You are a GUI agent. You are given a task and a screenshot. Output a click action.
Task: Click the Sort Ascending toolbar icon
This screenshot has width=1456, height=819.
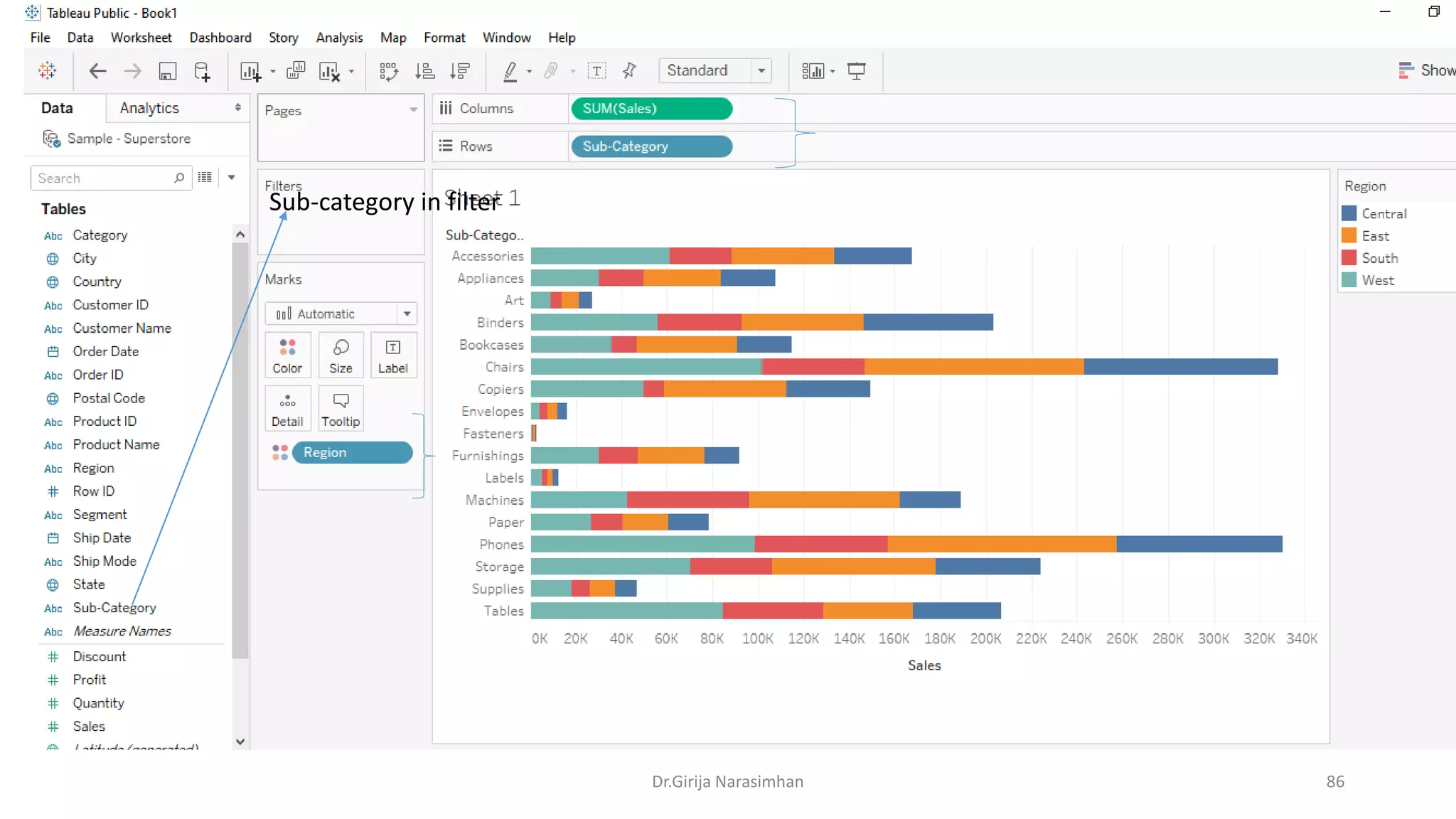(424, 71)
